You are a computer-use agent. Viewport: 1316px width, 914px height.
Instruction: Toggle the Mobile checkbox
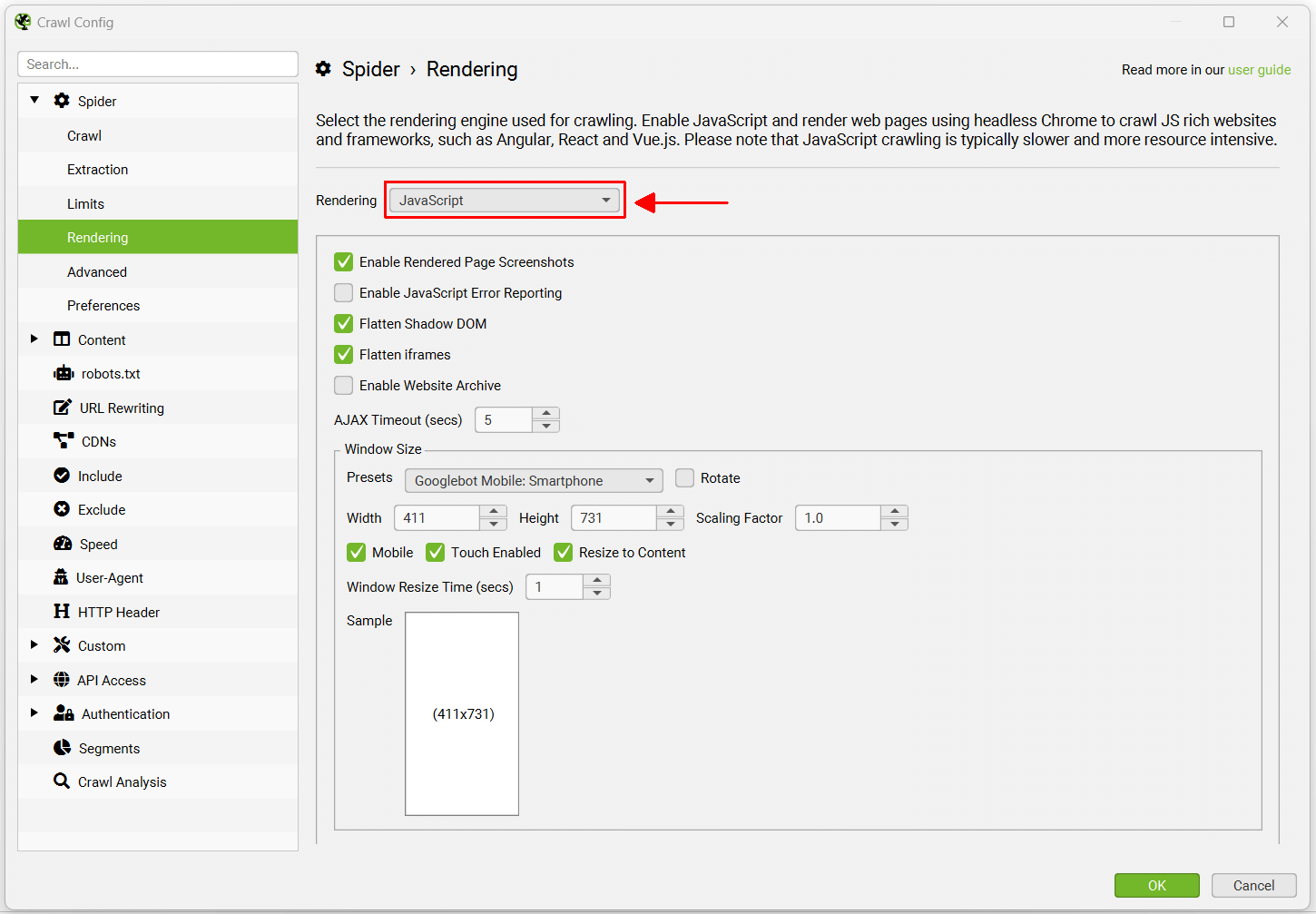(x=357, y=553)
